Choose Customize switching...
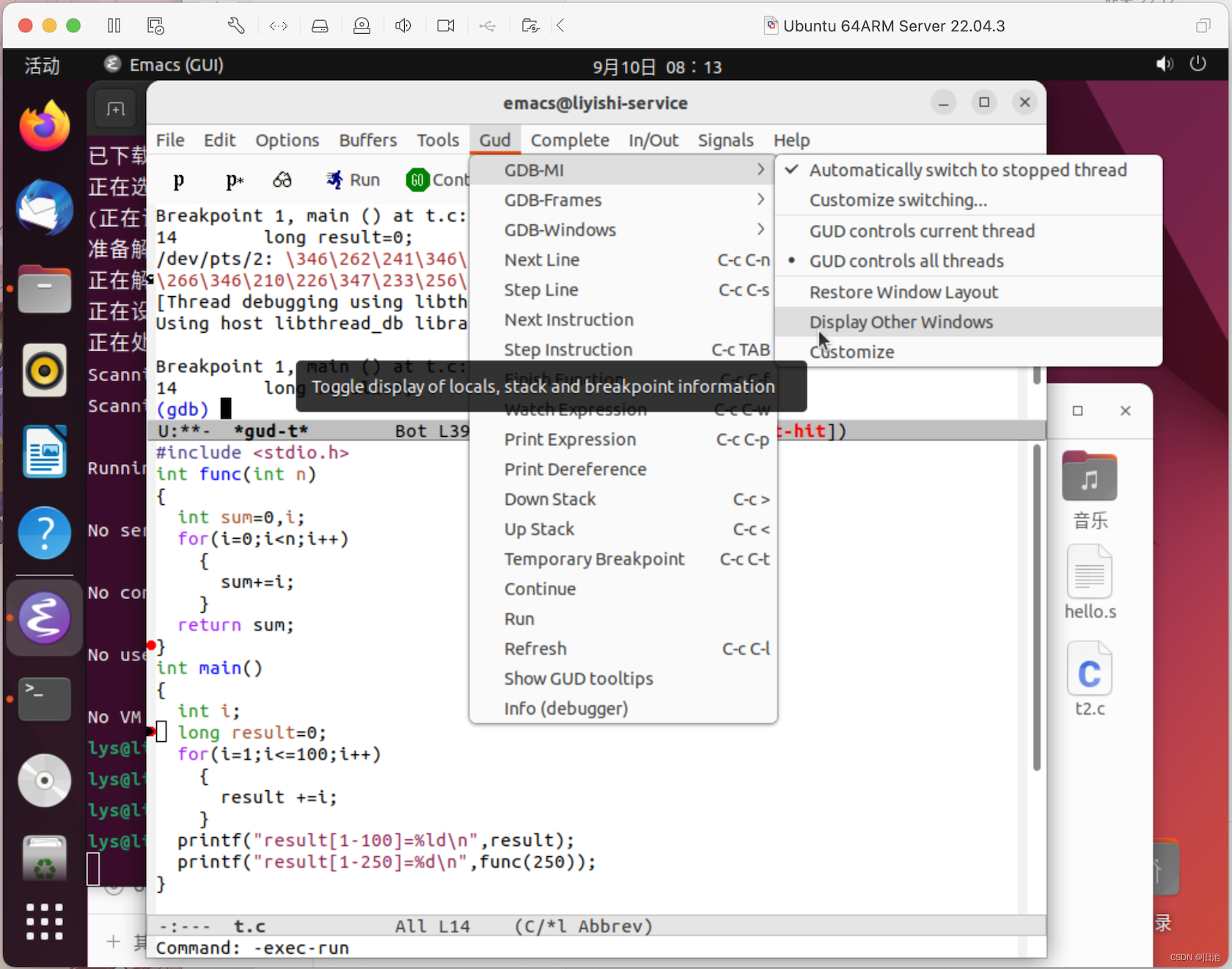Screen dimensions: 1232x969 pos(968,200)
